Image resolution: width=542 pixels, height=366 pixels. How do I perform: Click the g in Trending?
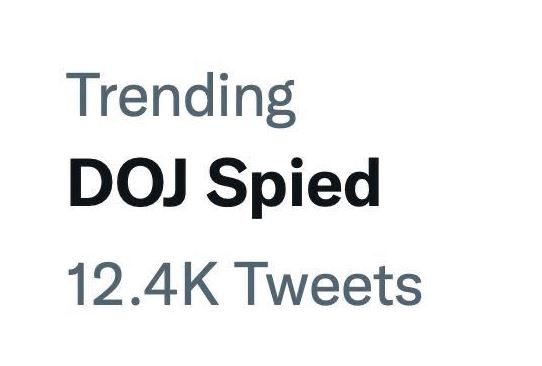(281, 104)
